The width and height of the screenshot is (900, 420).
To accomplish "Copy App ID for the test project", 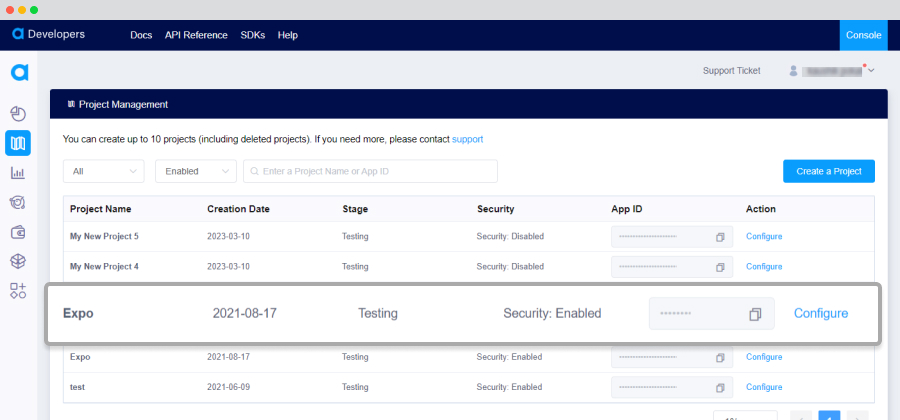I will (x=720, y=388).
